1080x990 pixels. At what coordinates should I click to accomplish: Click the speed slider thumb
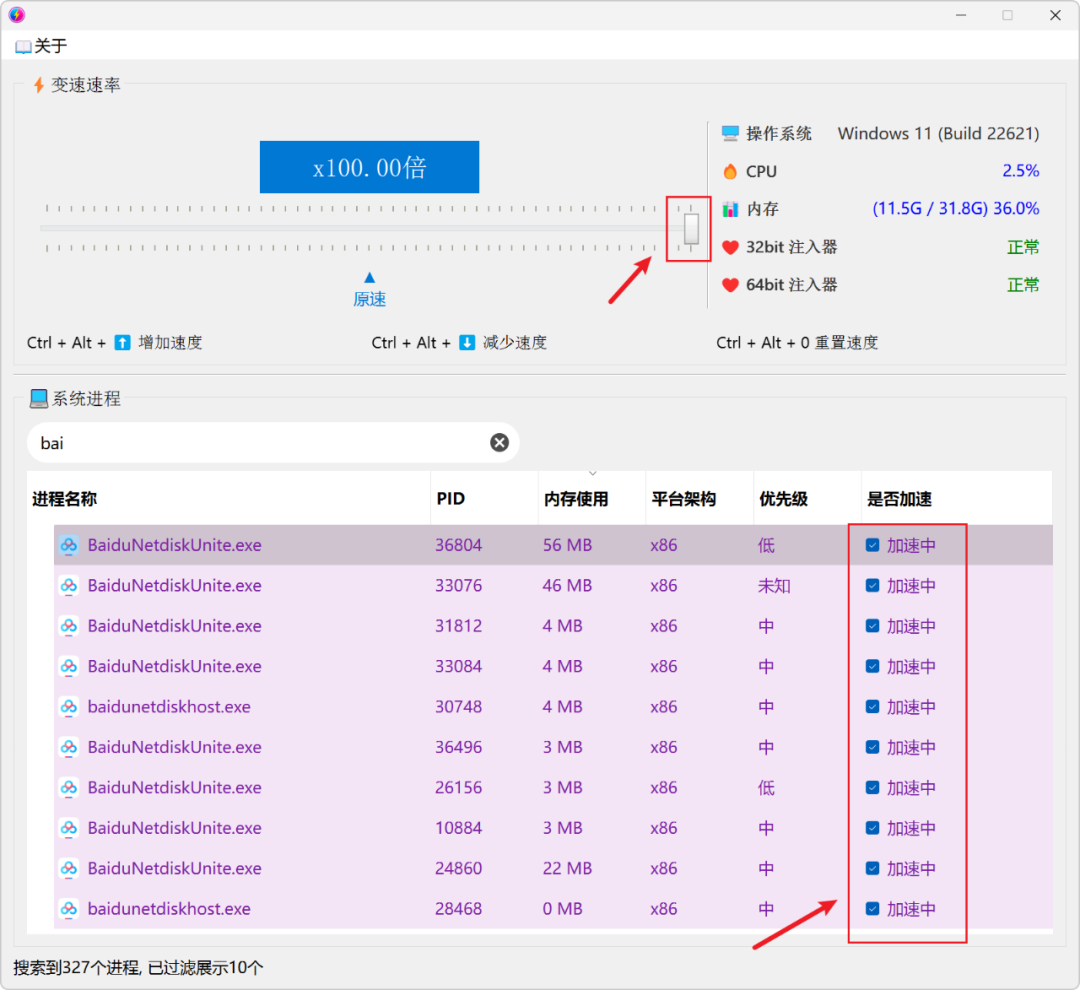point(691,229)
